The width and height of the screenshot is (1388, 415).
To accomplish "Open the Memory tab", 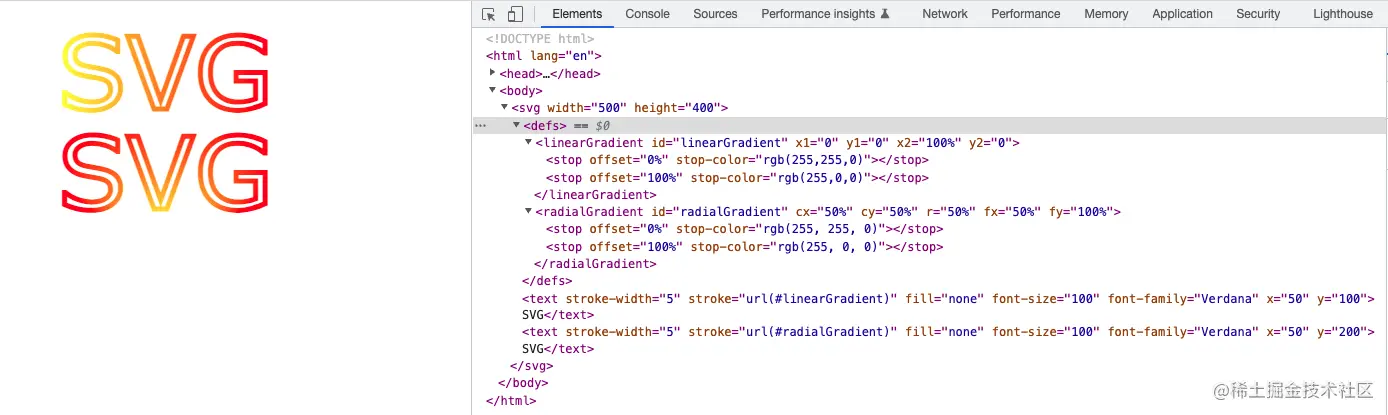I will pos(1106,14).
